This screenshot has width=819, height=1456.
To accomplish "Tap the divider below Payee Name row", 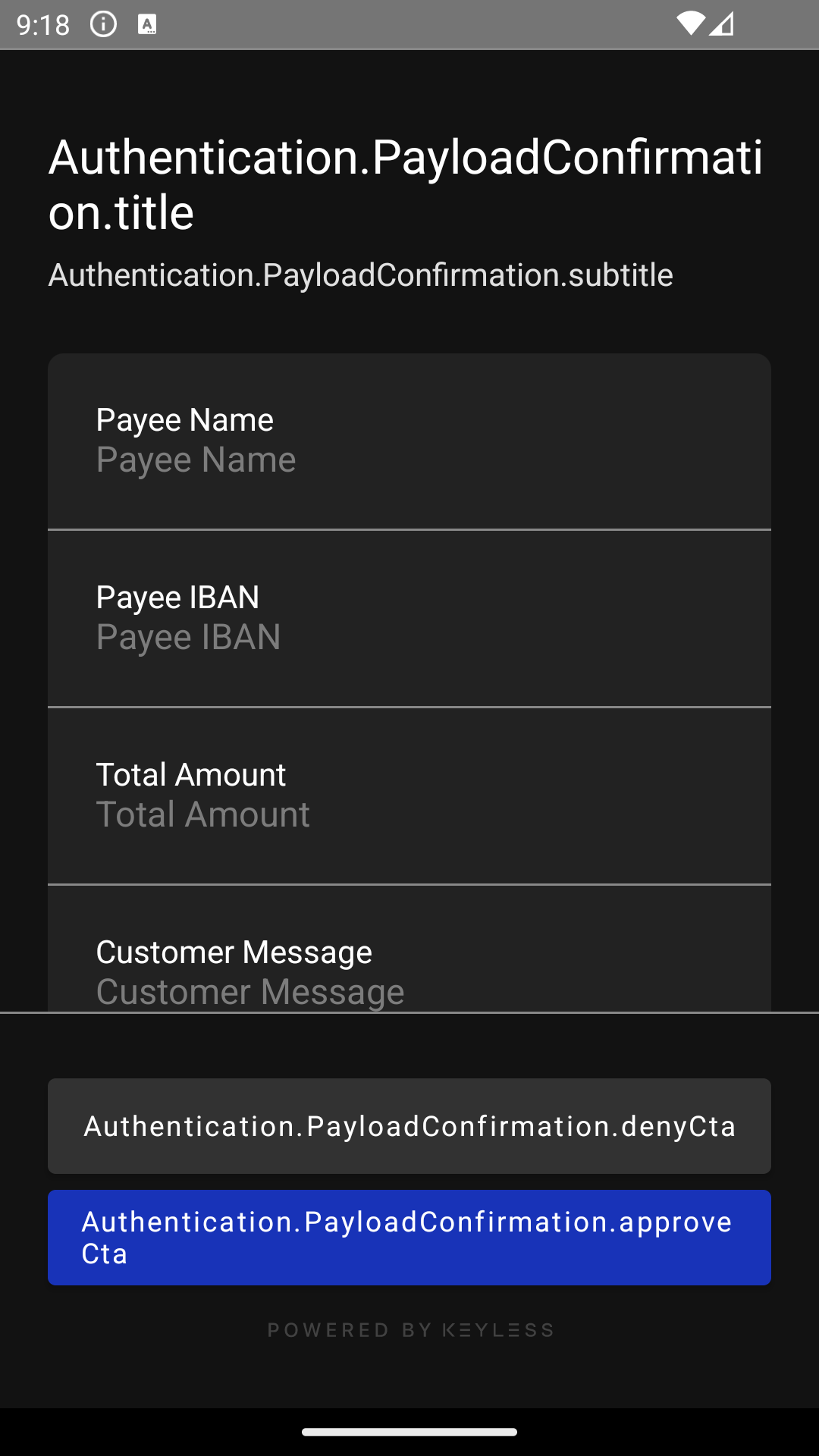I will click(409, 529).
